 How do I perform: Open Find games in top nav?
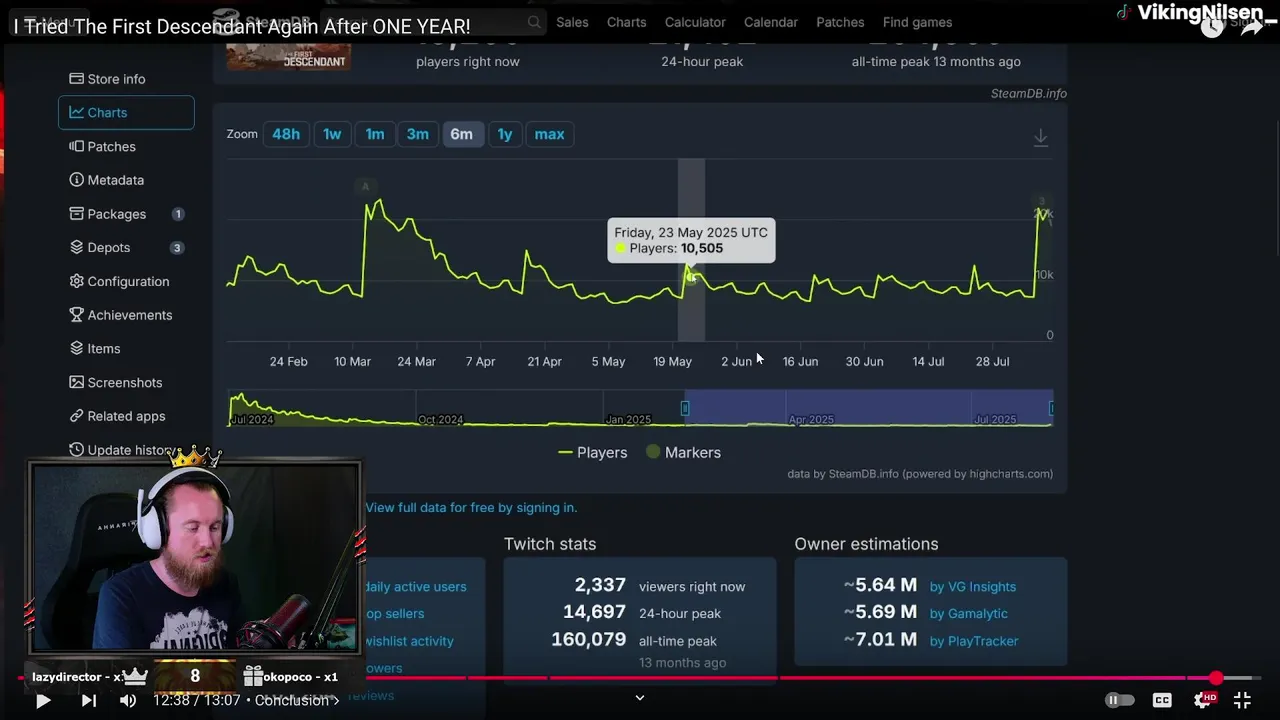[917, 22]
